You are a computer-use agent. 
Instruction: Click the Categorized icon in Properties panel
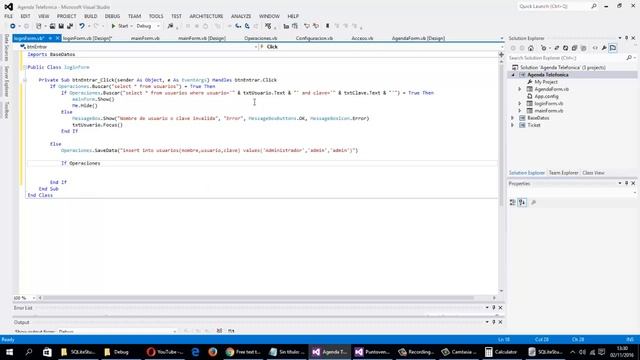pos(513,202)
